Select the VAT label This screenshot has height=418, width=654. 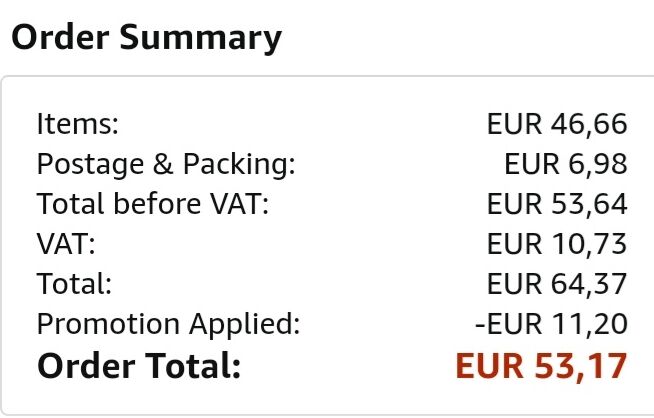tap(66, 244)
